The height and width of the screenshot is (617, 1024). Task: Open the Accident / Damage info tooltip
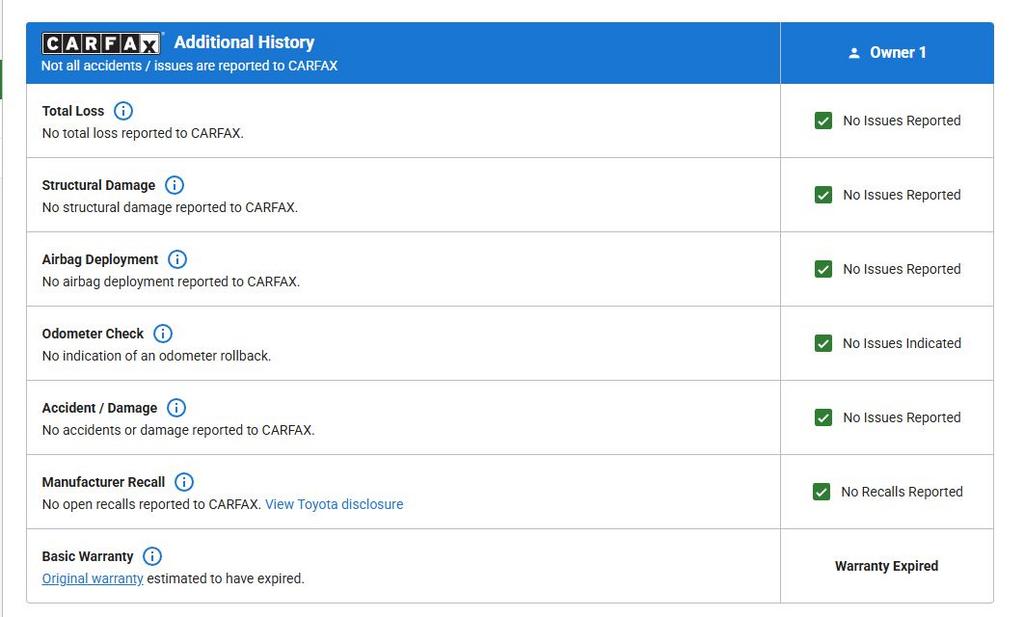(176, 408)
